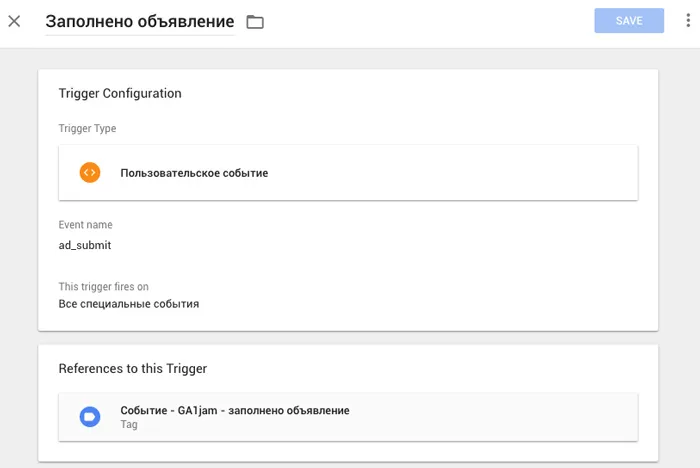Click the 'References to this Trigger' heading

tap(133, 368)
